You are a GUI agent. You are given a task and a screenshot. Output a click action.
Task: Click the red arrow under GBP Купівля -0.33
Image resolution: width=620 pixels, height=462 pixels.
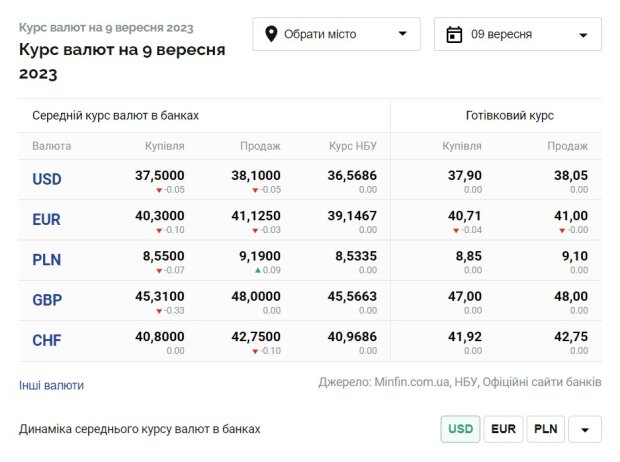point(159,311)
